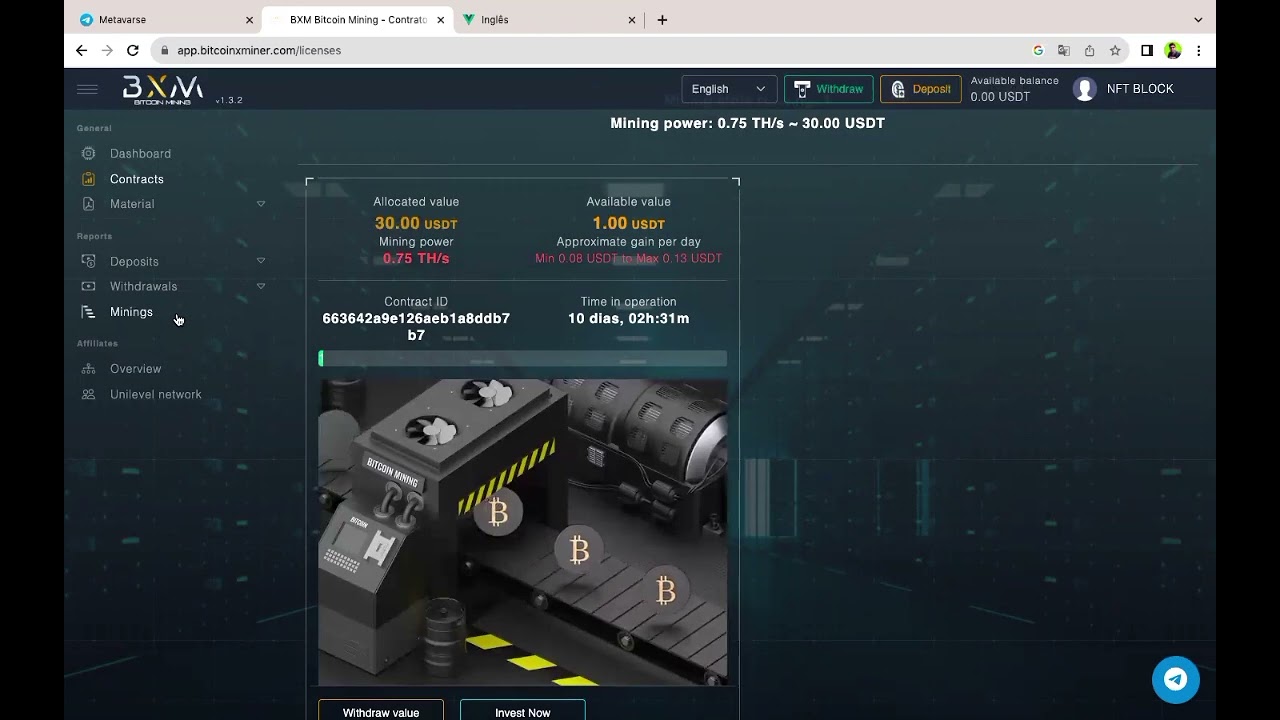Image resolution: width=1280 pixels, height=720 pixels.
Task: Bookmark this page with the star
Action: [x=1115, y=50]
